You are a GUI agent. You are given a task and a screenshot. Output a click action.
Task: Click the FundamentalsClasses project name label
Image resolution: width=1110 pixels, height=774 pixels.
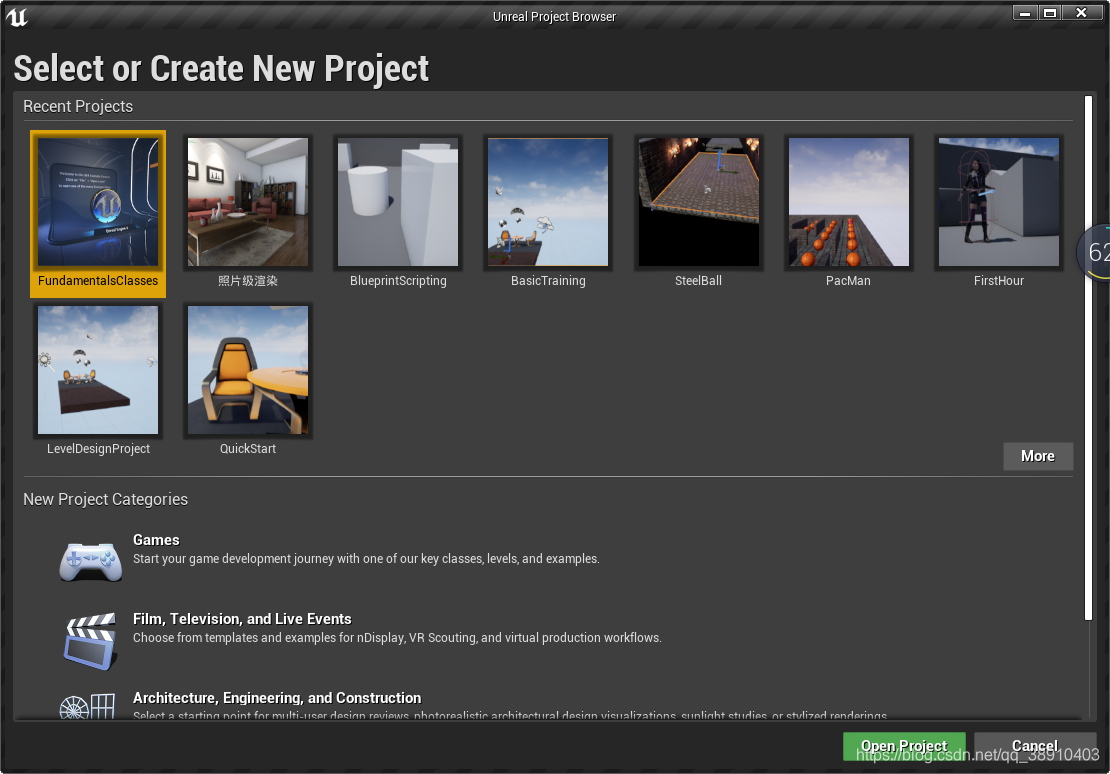[98, 281]
